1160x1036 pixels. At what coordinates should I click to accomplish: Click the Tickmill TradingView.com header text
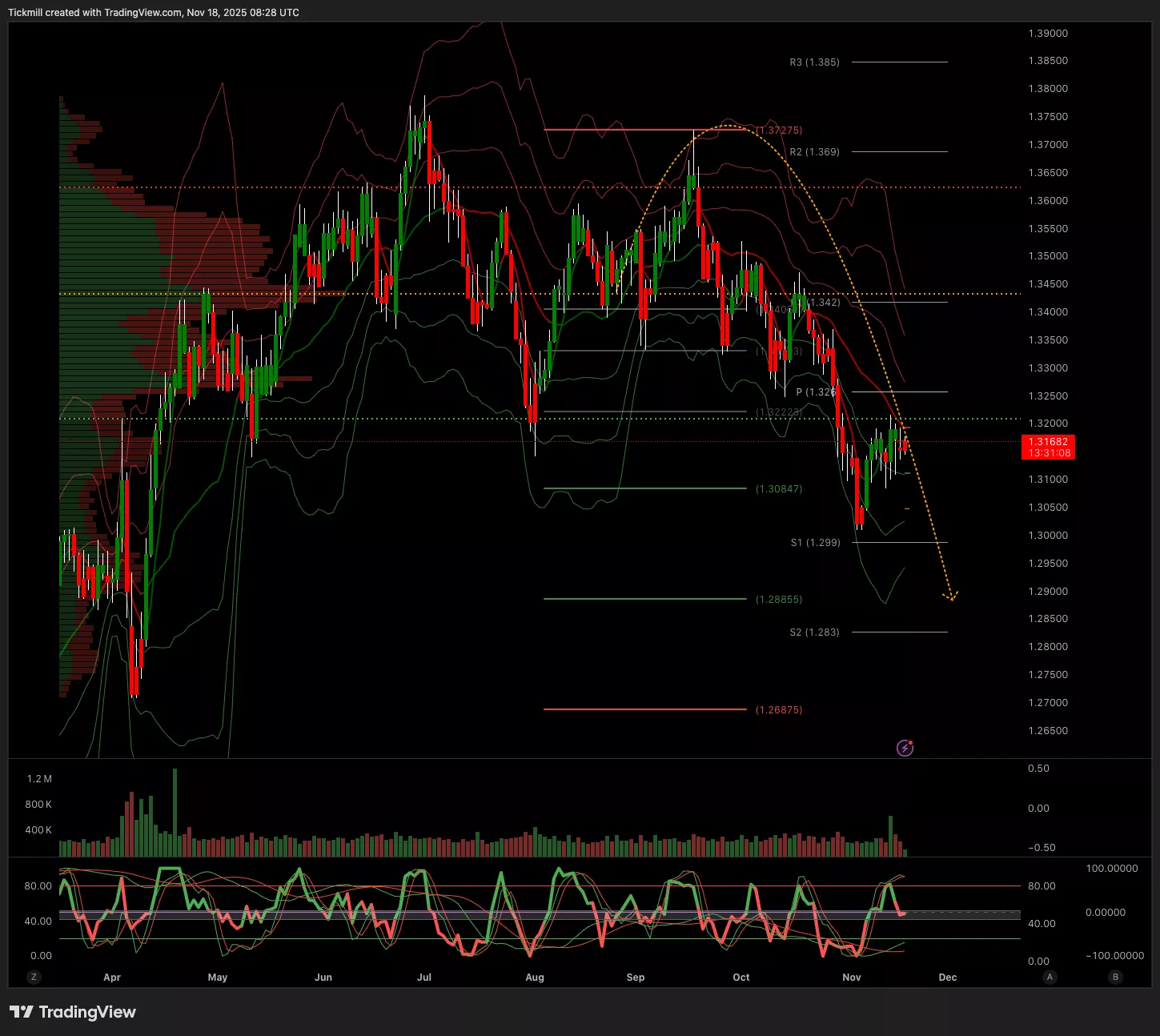[x=154, y=13]
